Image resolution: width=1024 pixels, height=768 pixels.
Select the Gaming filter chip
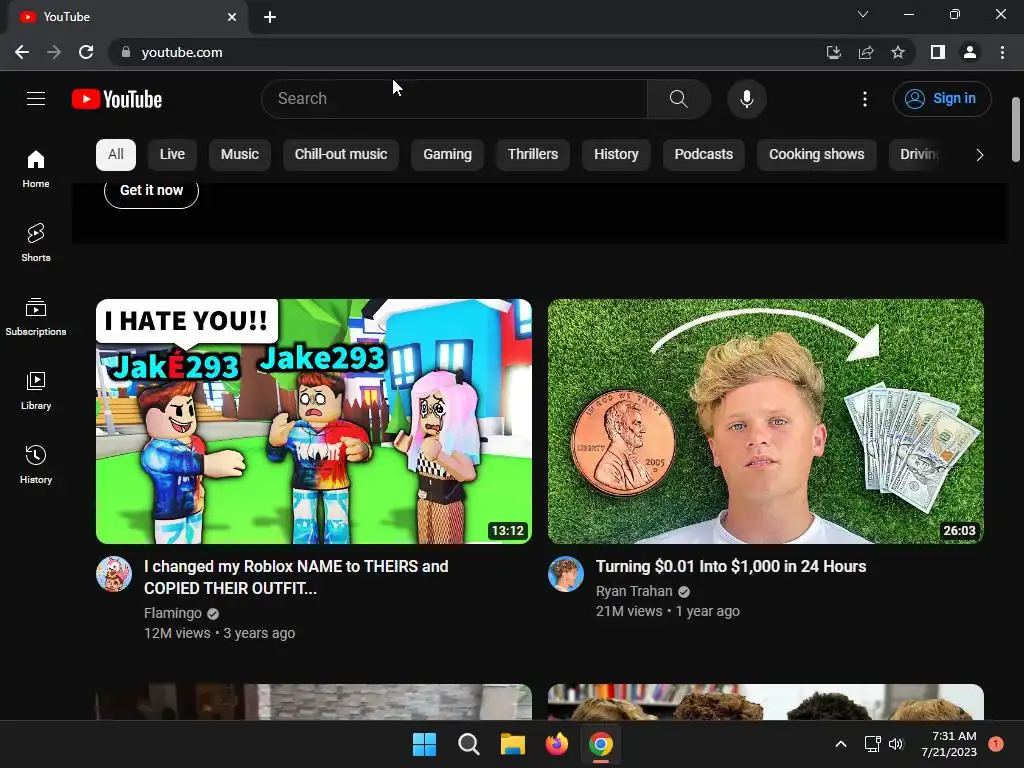pyautogui.click(x=447, y=155)
